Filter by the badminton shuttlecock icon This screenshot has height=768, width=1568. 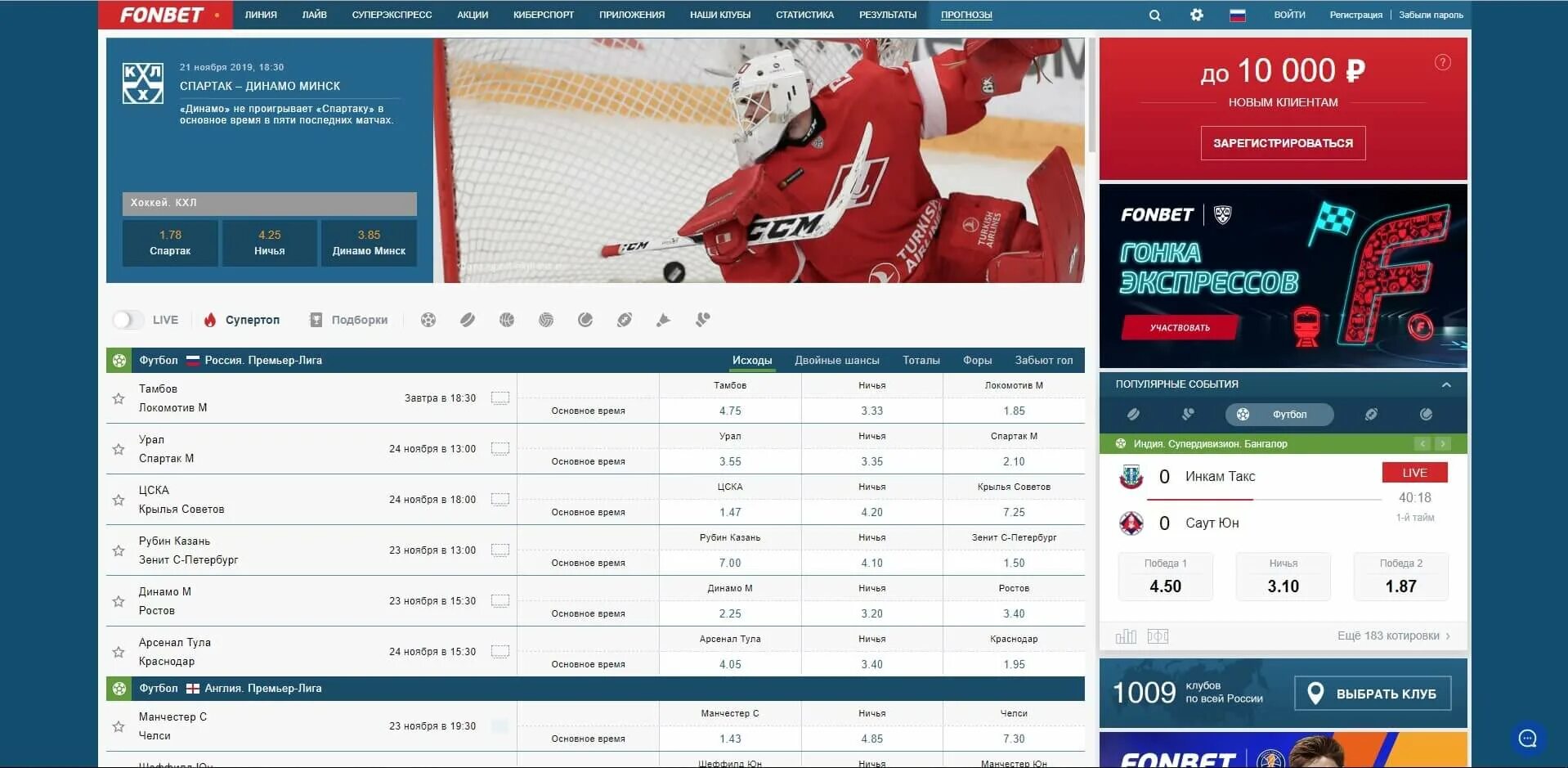click(x=663, y=320)
